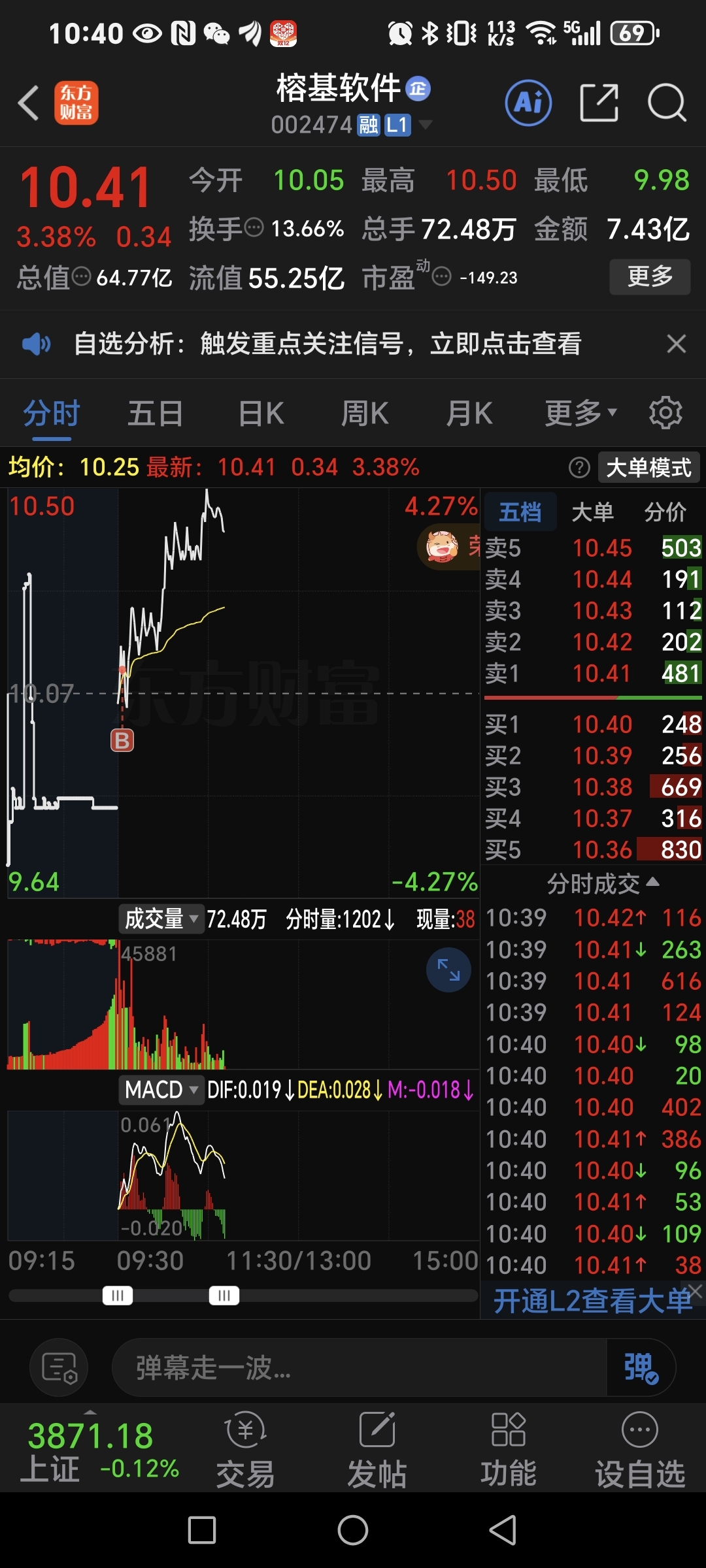Tap Android home circle button
Viewport: 706px width, 1568px height.
(353, 1530)
